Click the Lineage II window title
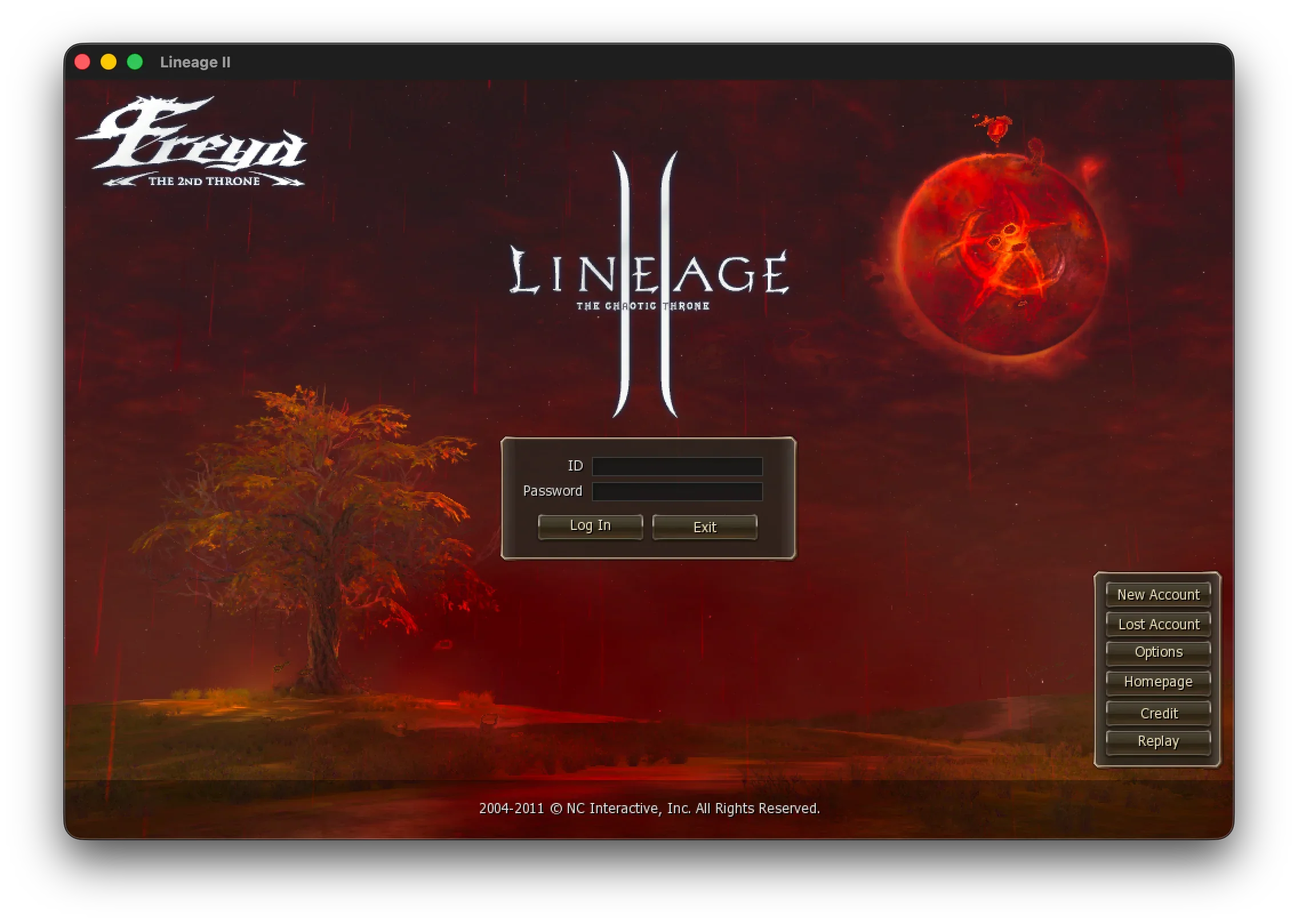 coord(195,62)
